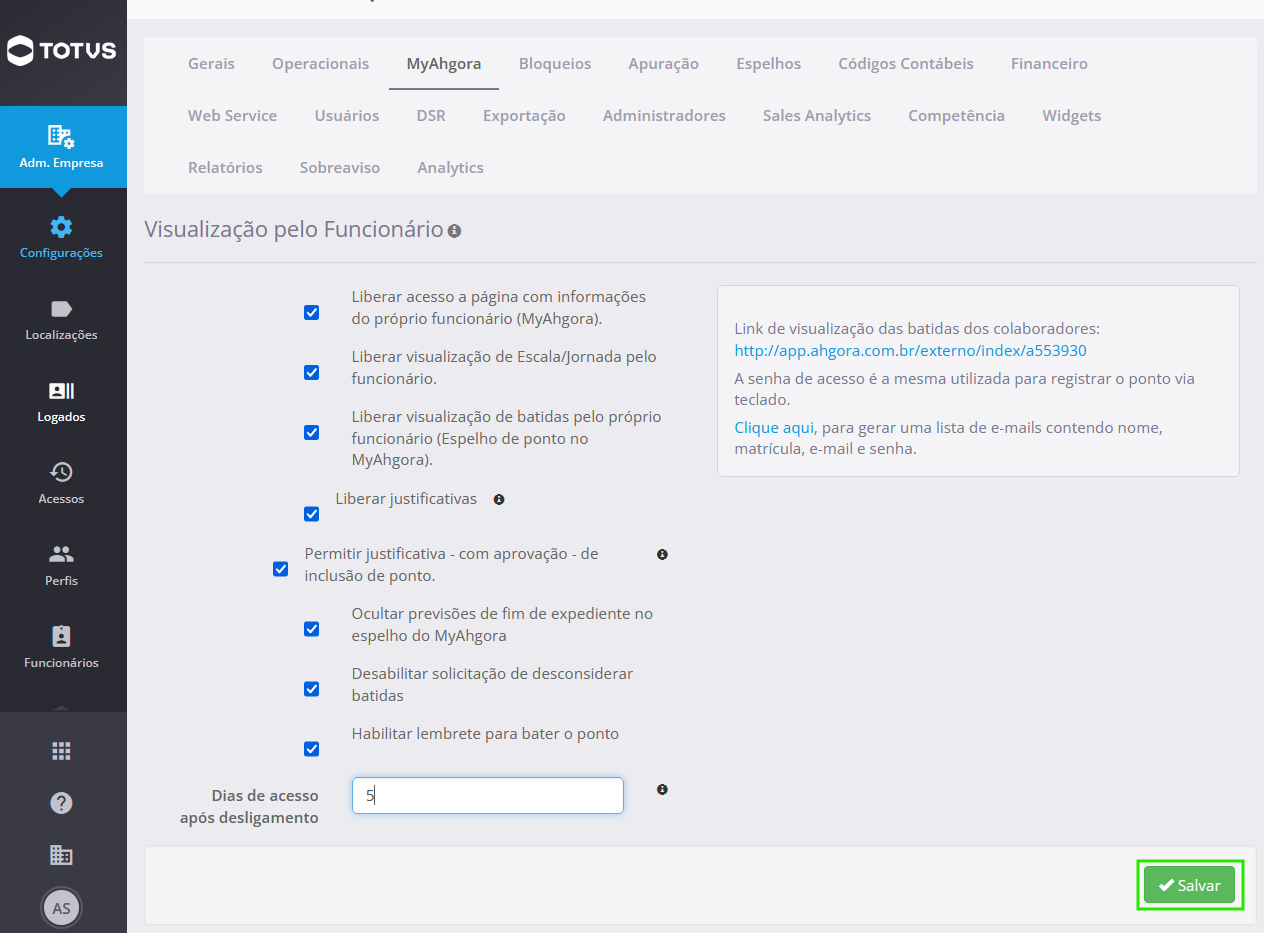Image resolution: width=1264 pixels, height=933 pixels.
Task: Click the help question mark icon
Action: pyautogui.click(x=62, y=803)
